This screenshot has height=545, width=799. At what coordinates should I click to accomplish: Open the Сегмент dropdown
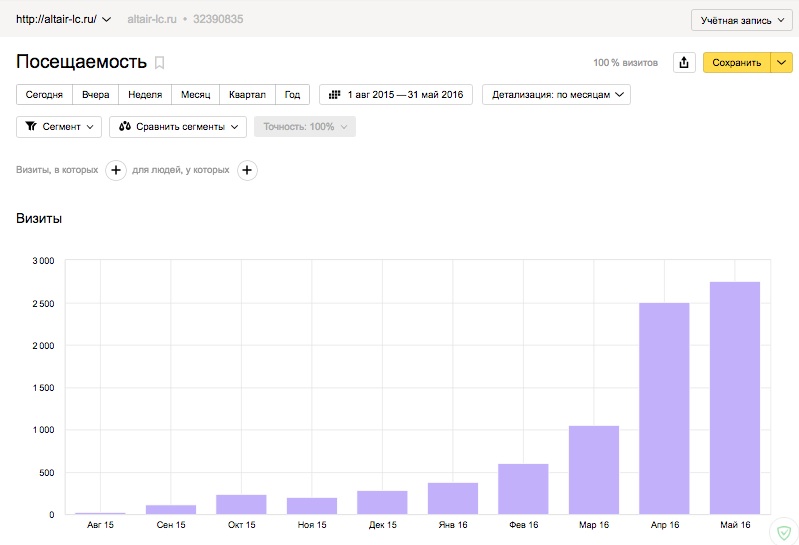(x=60, y=127)
